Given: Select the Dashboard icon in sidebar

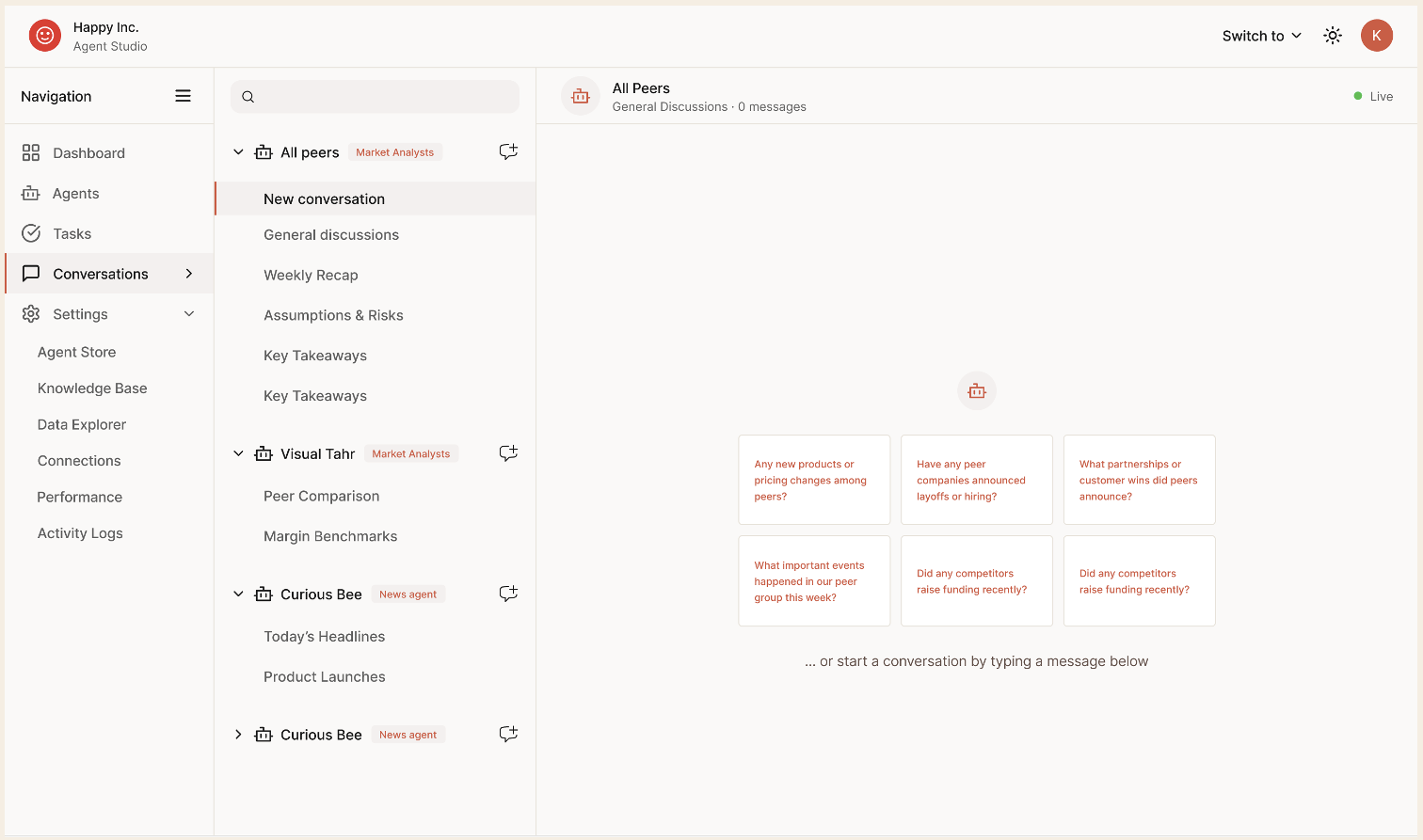Looking at the screenshot, I should [31, 152].
